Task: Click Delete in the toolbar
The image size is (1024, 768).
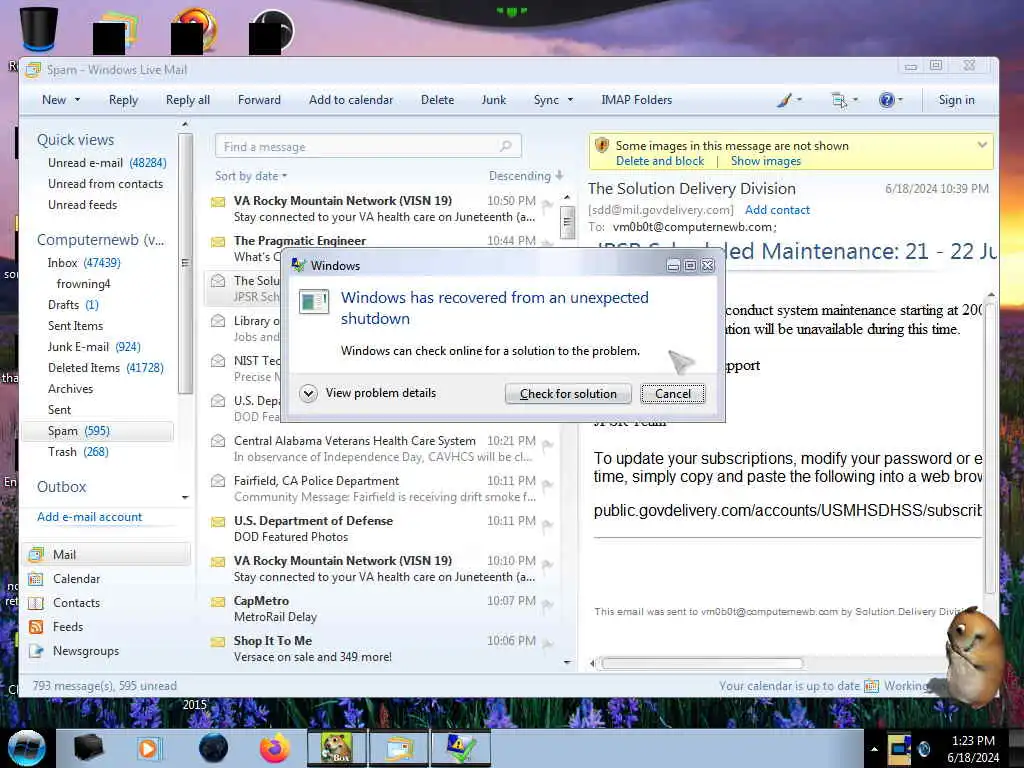Action: pyautogui.click(x=438, y=100)
